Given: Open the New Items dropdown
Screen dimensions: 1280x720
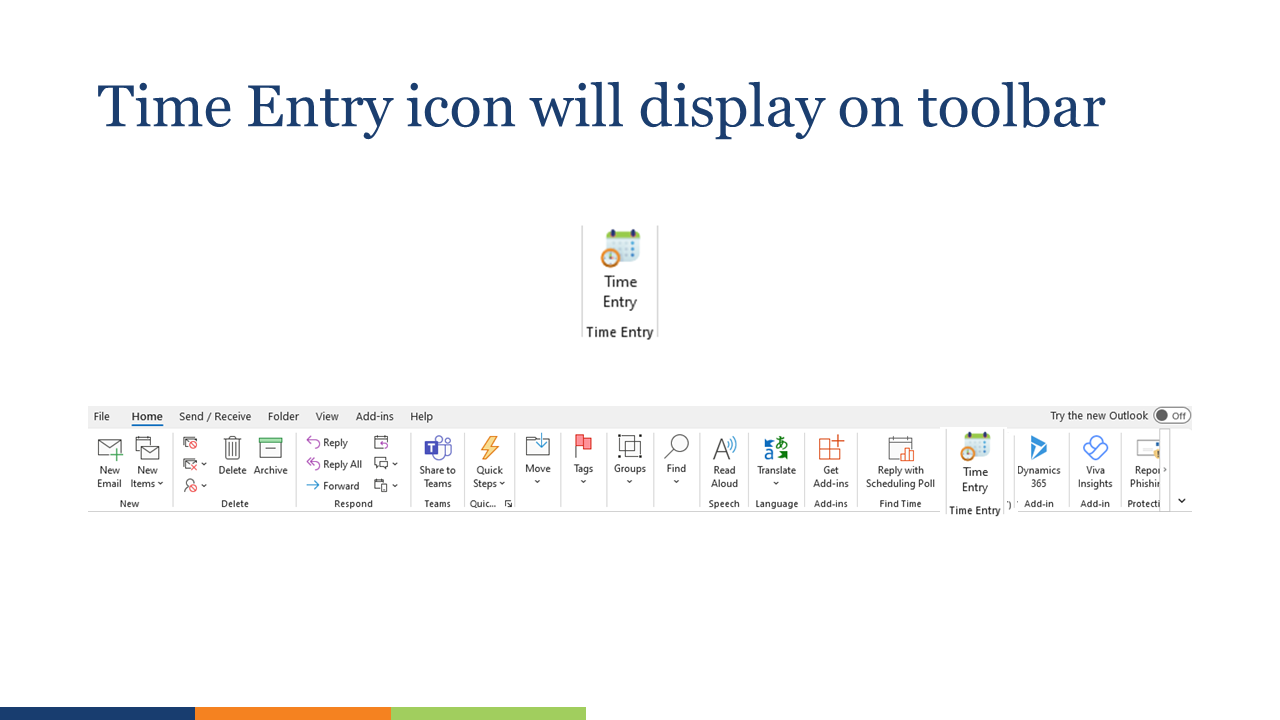Looking at the screenshot, I should [x=147, y=463].
